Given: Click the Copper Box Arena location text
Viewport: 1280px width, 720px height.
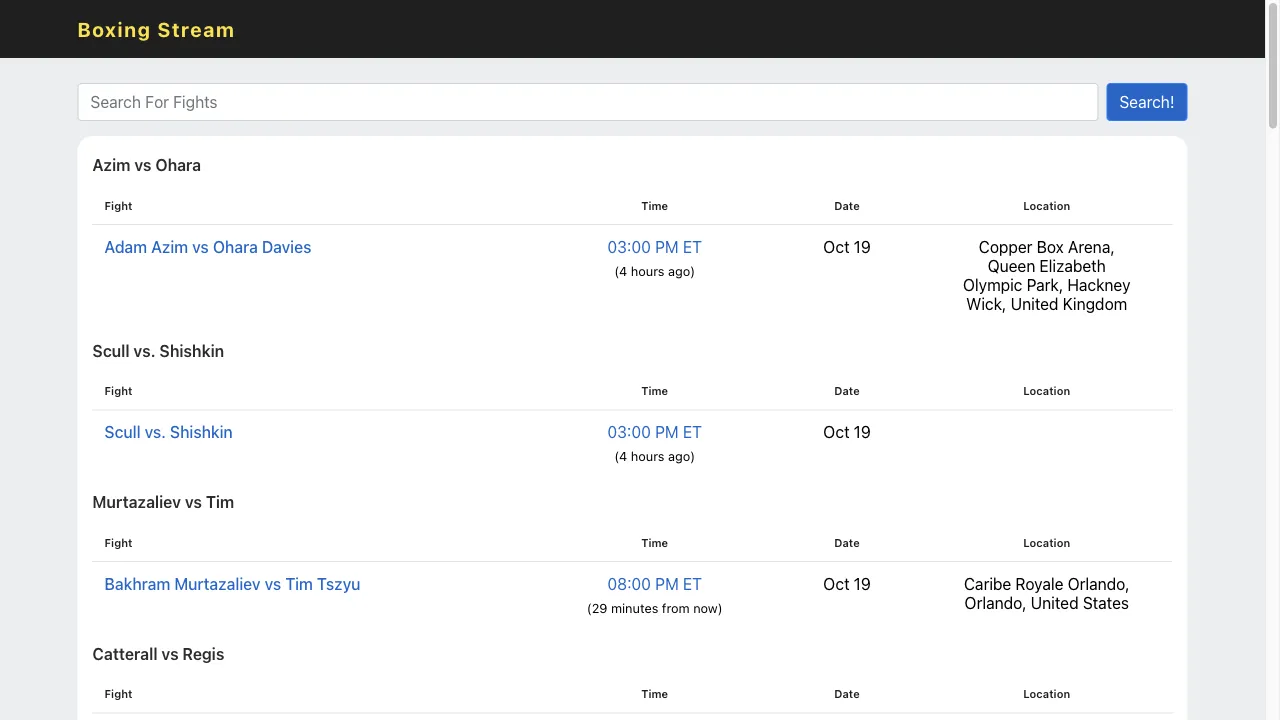Looking at the screenshot, I should click(x=1047, y=276).
